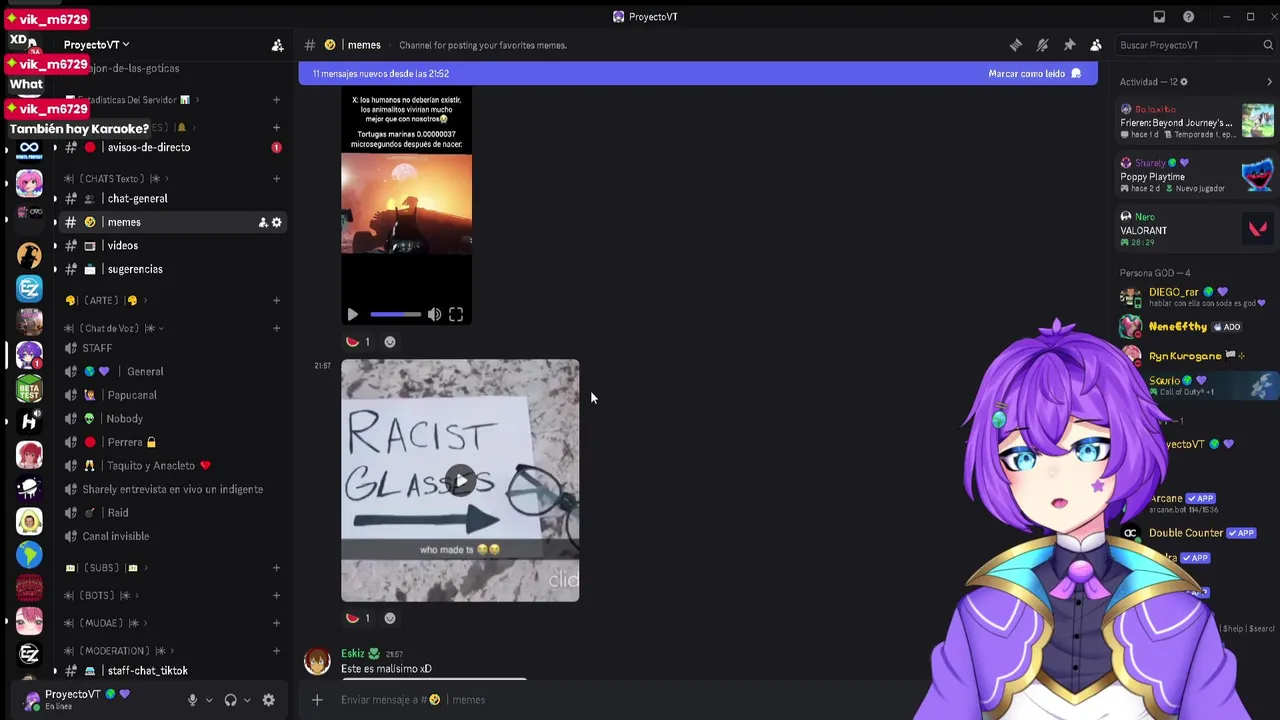Click Marcar como leído button
This screenshot has height=720, width=1280.
point(1034,74)
